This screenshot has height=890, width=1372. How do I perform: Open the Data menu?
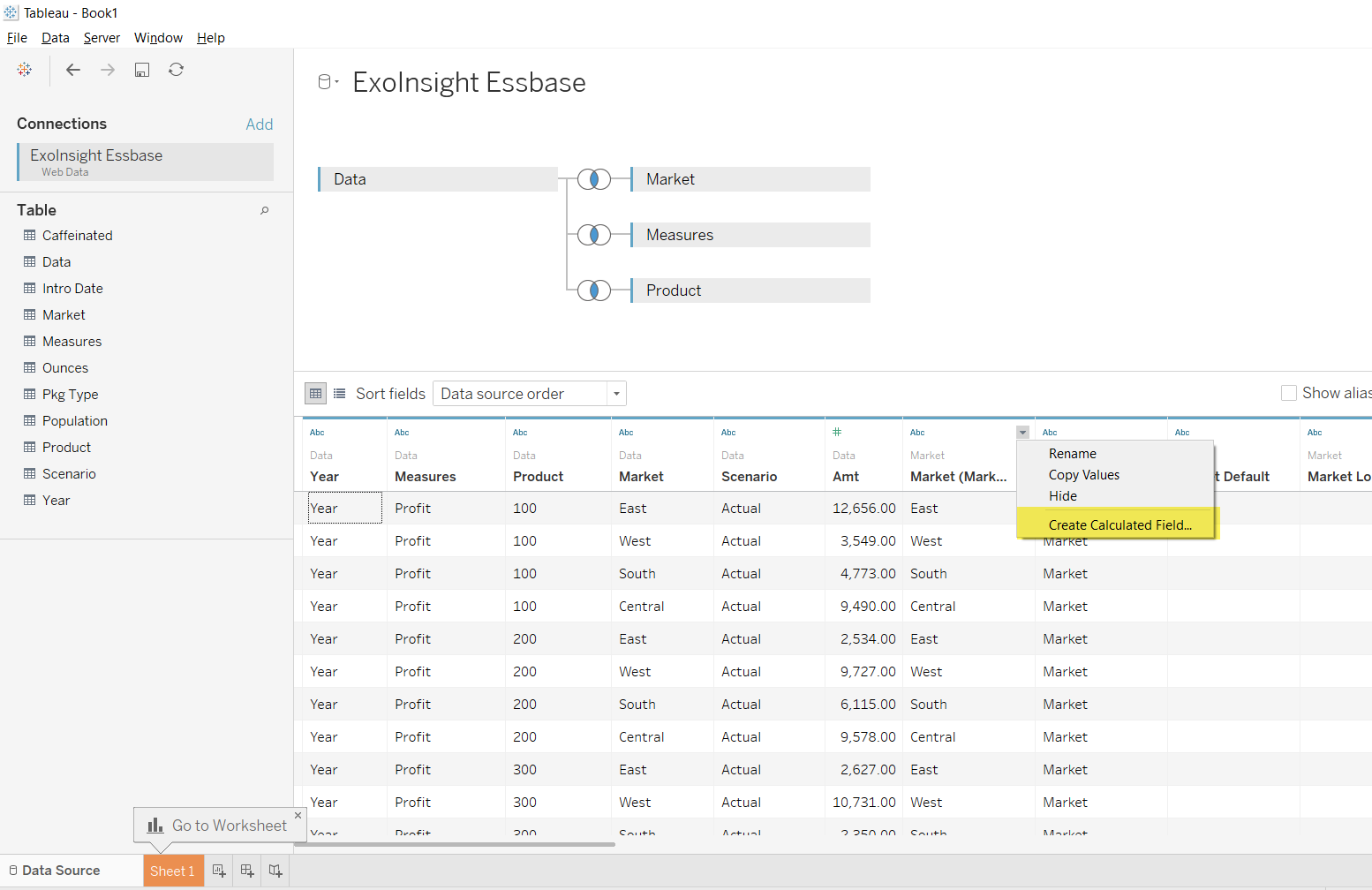pyautogui.click(x=55, y=37)
